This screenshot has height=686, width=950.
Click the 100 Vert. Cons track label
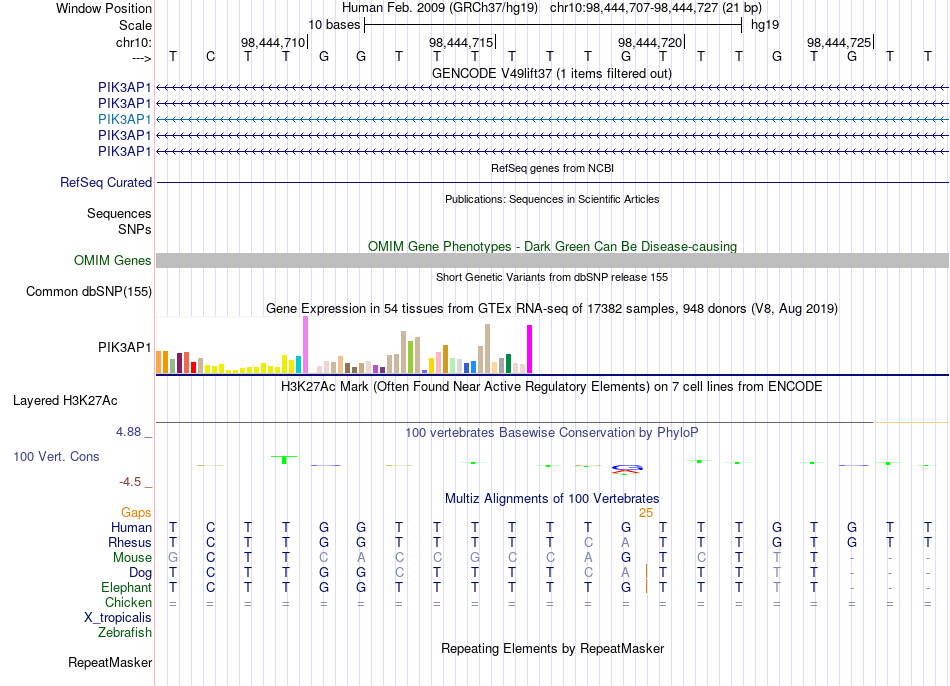[x=56, y=456]
